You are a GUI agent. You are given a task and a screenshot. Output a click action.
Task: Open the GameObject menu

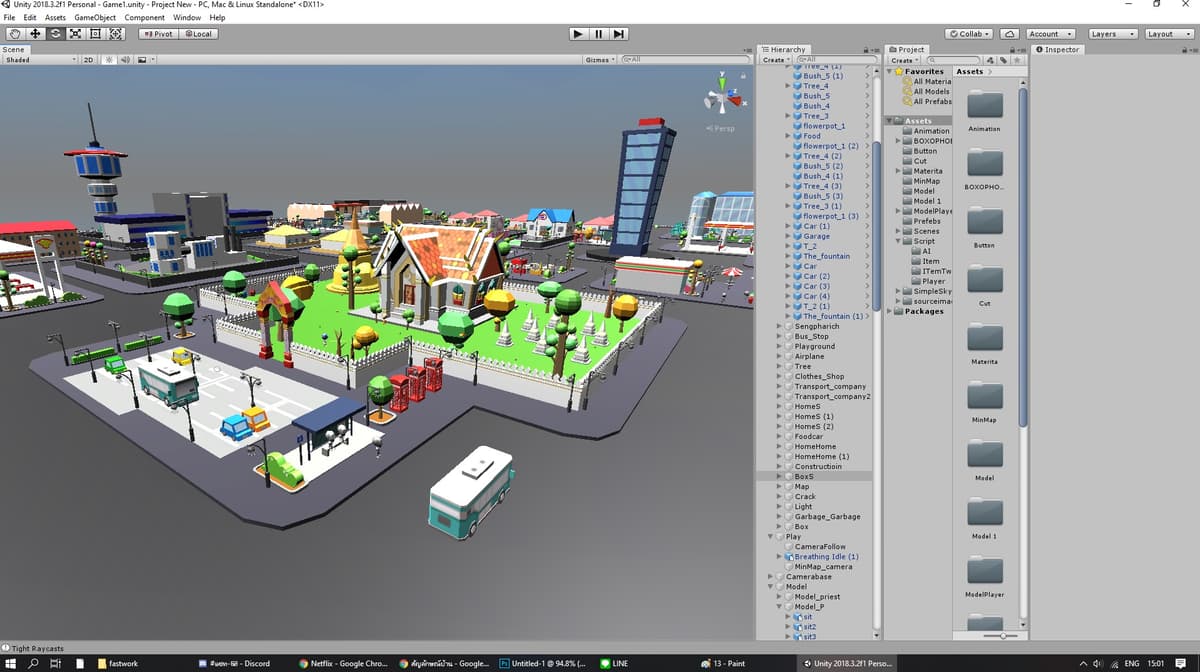coord(94,18)
